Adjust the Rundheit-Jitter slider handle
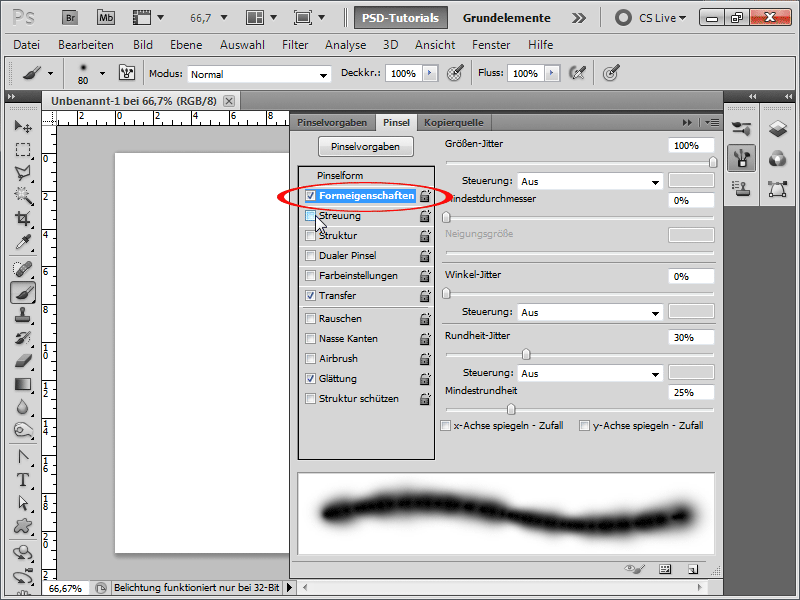Screen dimensions: 800x600 coord(526,354)
